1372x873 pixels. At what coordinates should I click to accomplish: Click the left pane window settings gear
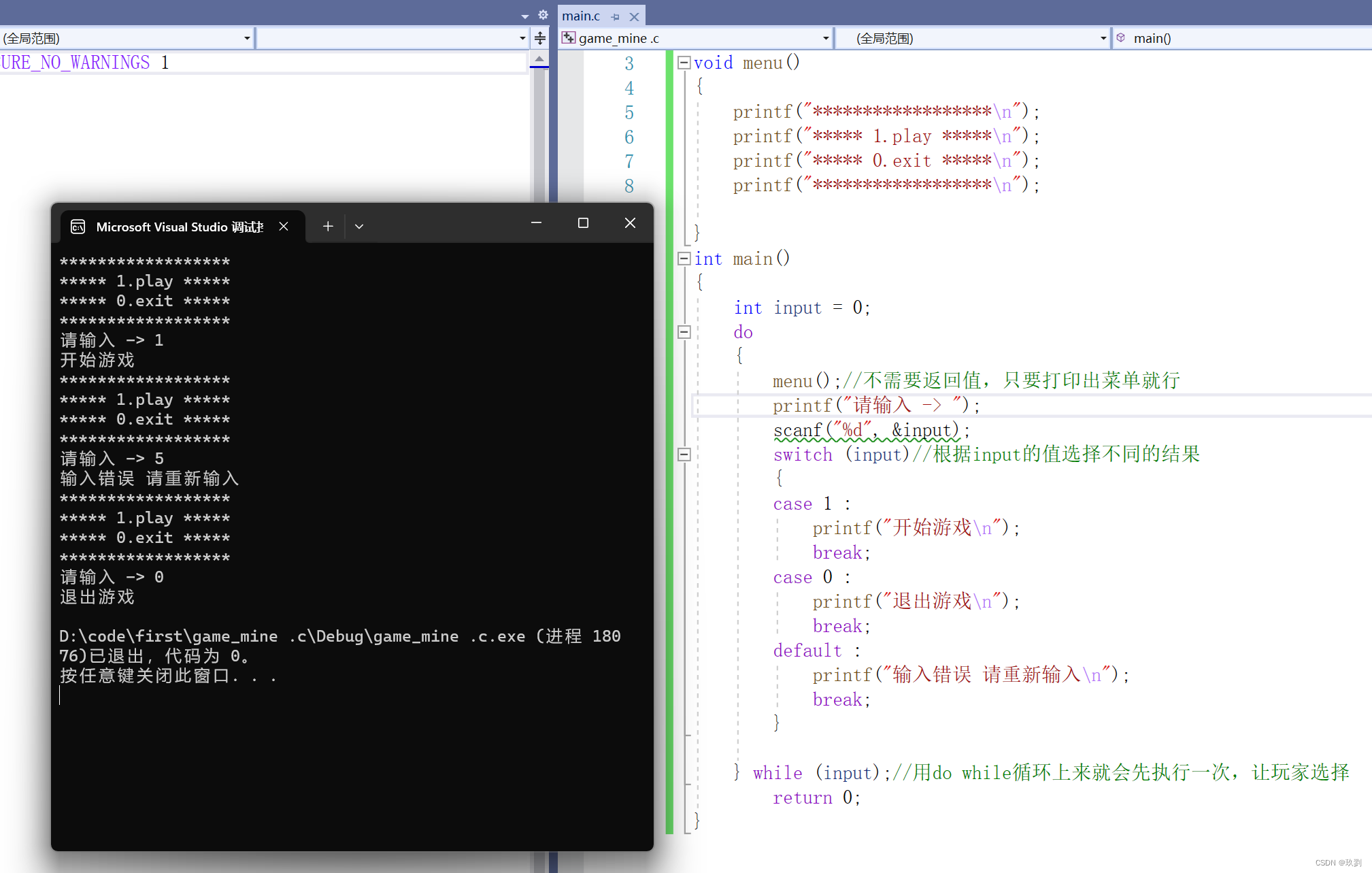(543, 15)
